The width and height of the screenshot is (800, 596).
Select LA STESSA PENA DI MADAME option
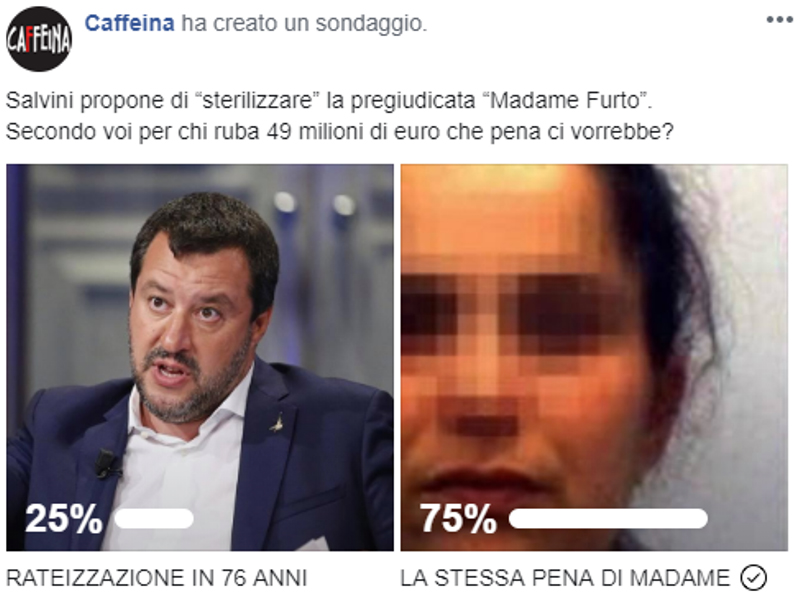[565, 578]
